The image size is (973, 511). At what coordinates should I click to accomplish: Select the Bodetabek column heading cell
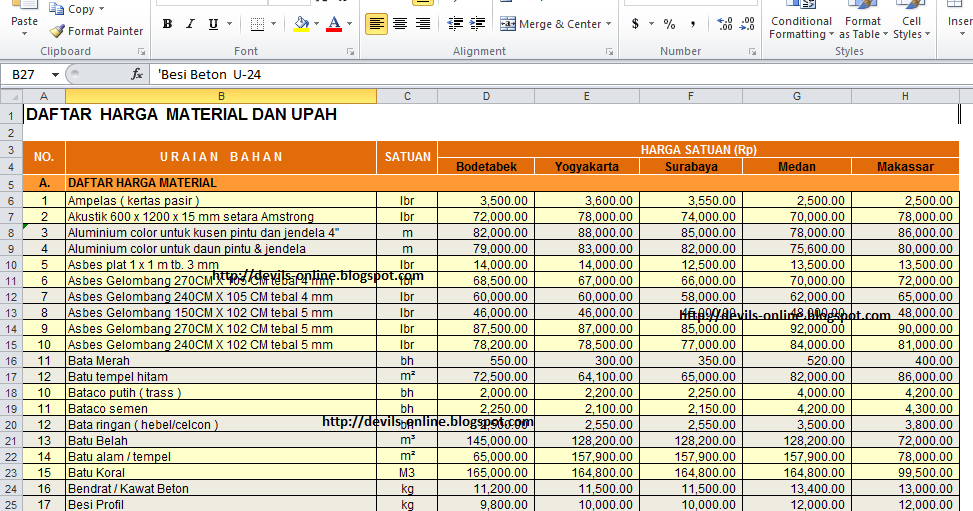(x=486, y=166)
